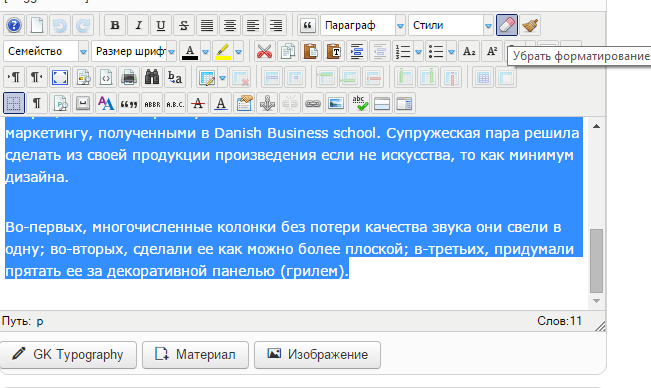The width and height of the screenshot is (651, 388).
Task: Apply subscript formatting
Action: click(469, 51)
